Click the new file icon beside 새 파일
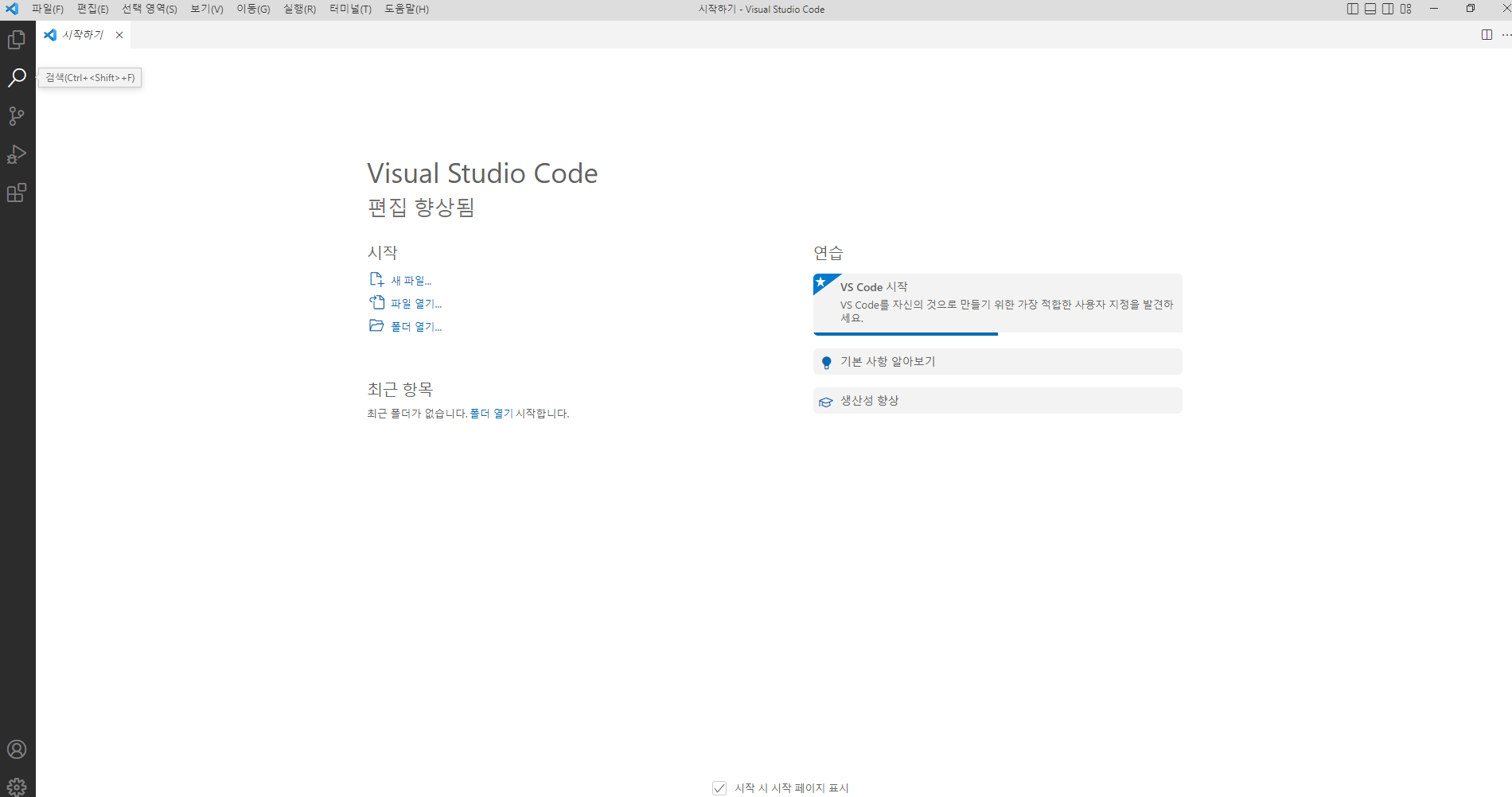Viewport: 1512px width, 797px height. [x=377, y=279]
